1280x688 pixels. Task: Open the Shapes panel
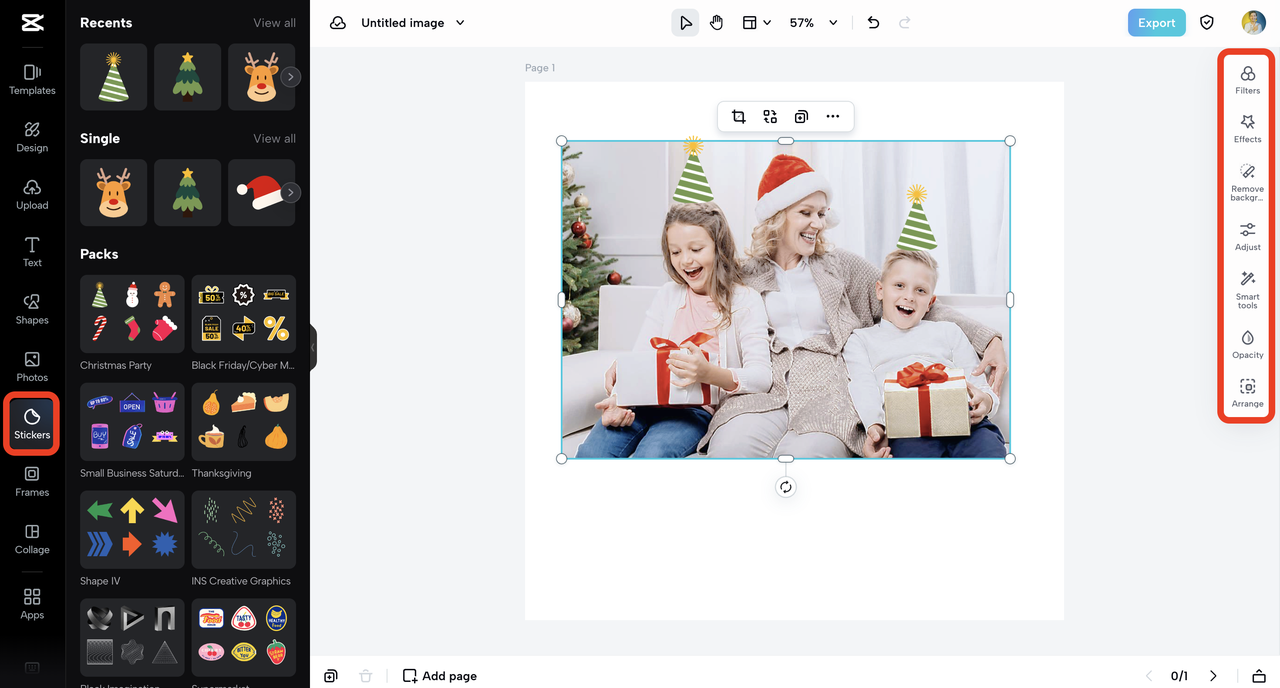pos(32,309)
